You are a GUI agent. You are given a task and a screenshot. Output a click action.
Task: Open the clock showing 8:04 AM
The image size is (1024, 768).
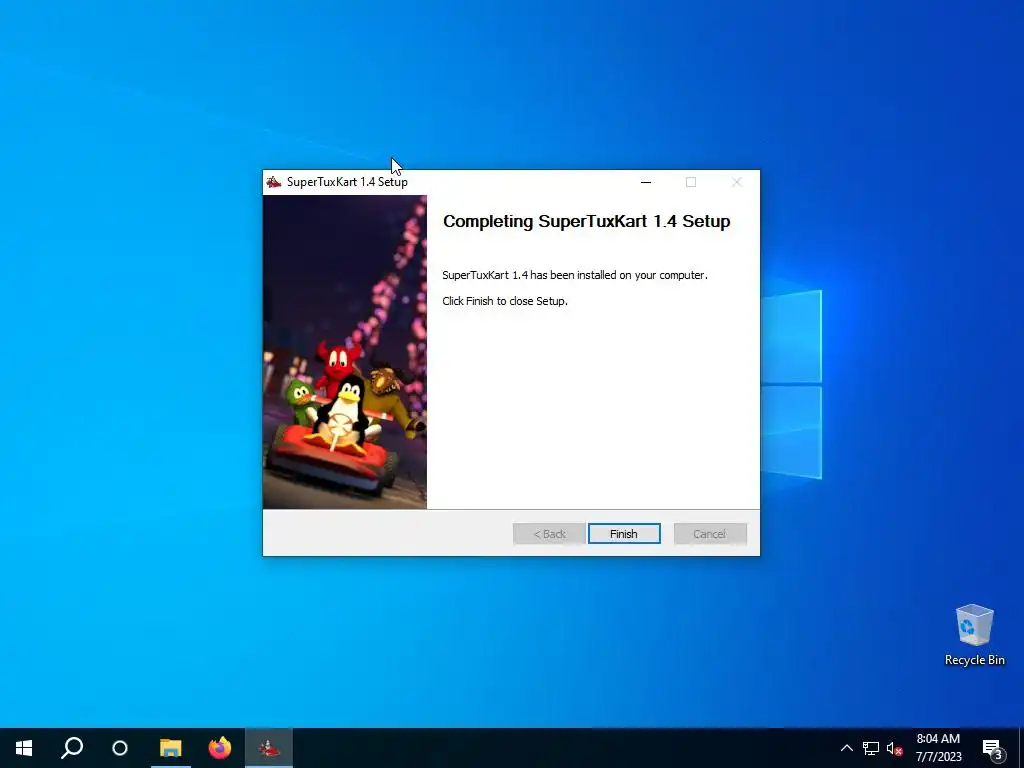pos(938,748)
